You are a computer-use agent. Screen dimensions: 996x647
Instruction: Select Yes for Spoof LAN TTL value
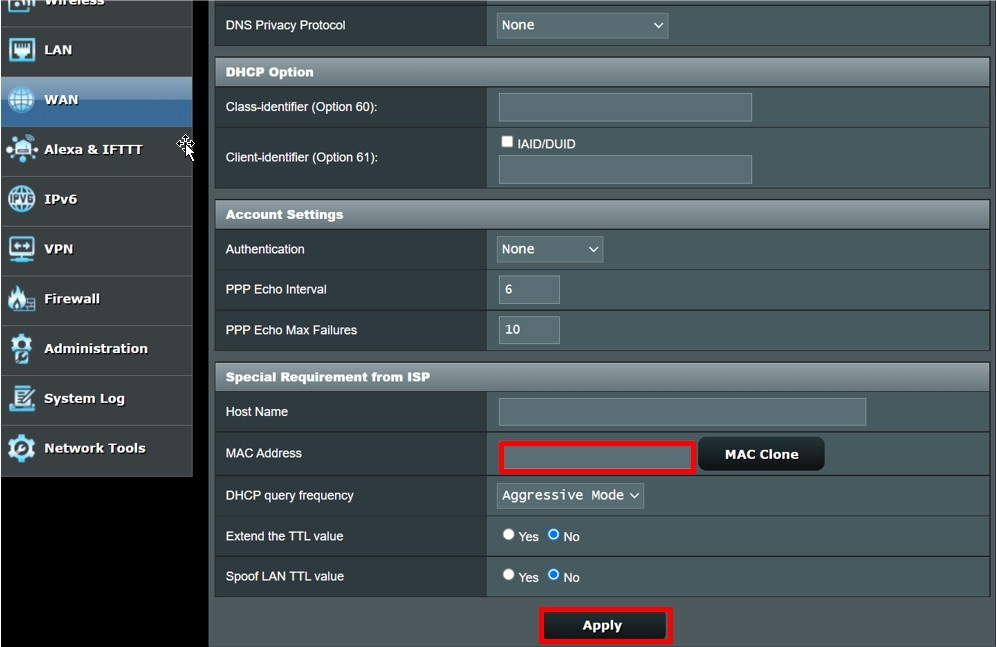pos(509,576)
